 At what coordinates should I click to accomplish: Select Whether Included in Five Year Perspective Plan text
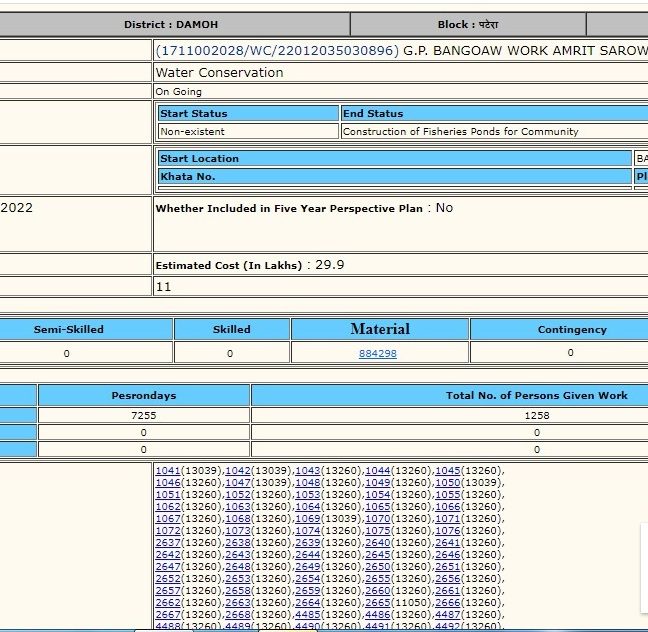point(289,208)
